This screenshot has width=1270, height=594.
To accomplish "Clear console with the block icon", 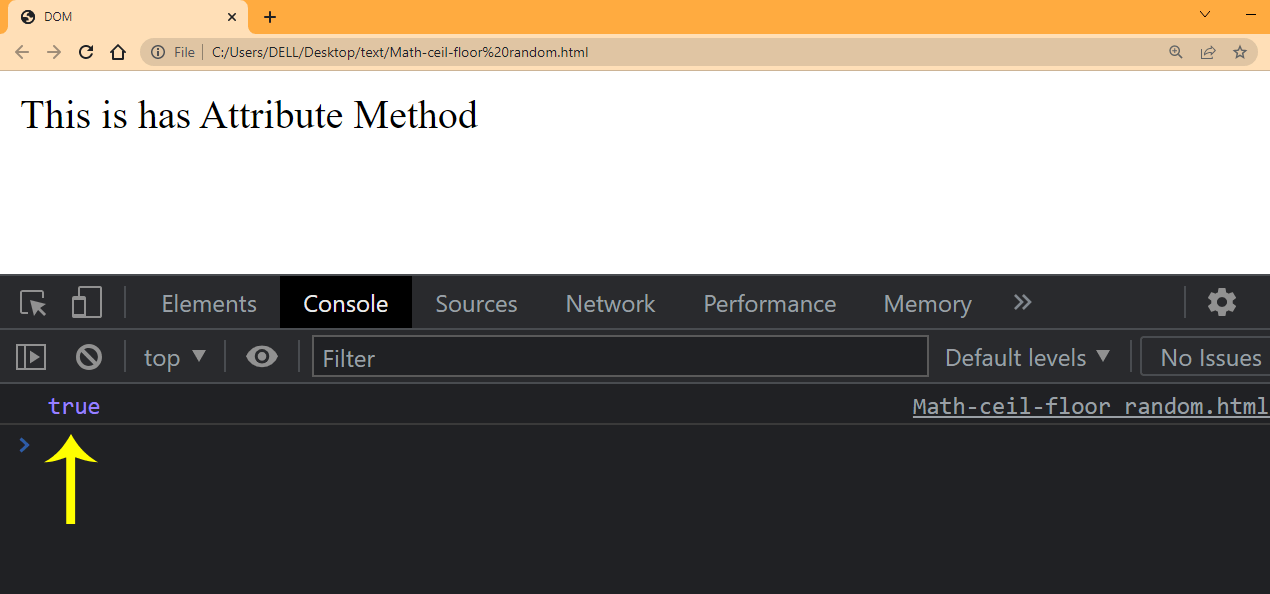I will [89, 357].
